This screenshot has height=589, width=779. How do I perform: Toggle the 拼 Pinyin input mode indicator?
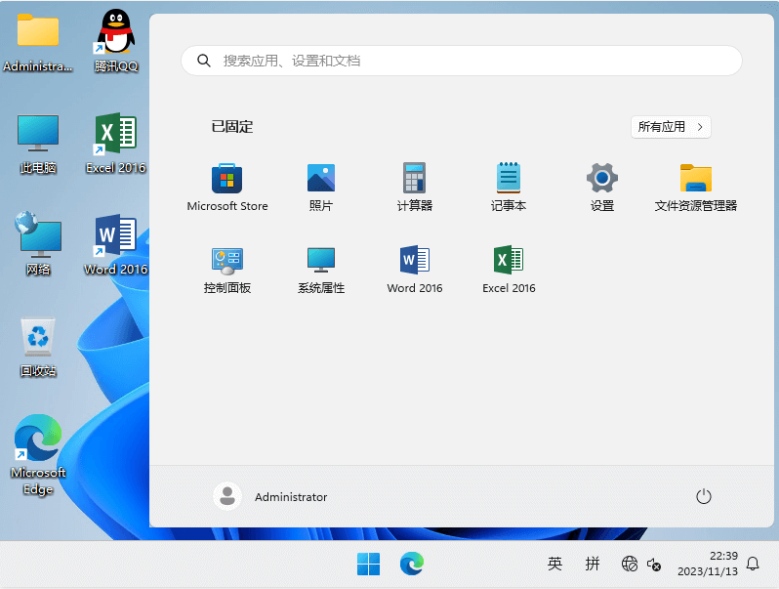592,564
